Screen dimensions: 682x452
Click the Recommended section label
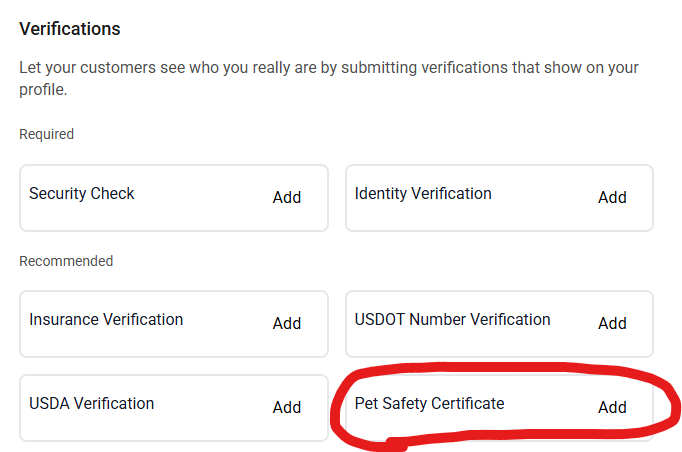(x=66, y=261)
